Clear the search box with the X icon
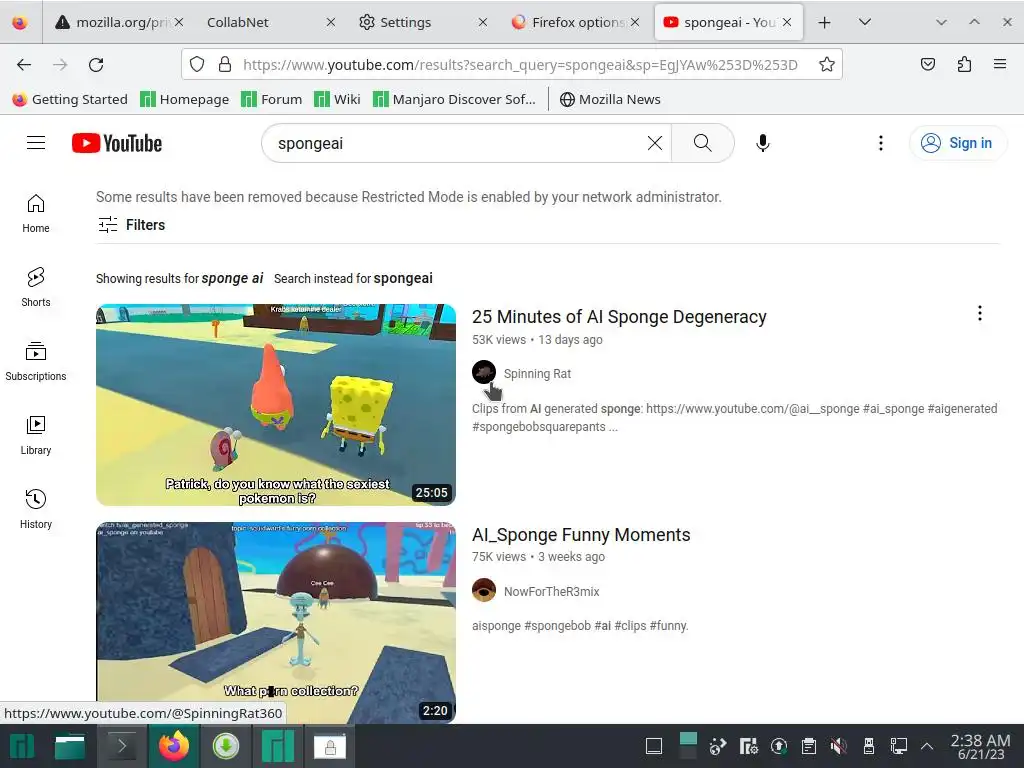 654,143
